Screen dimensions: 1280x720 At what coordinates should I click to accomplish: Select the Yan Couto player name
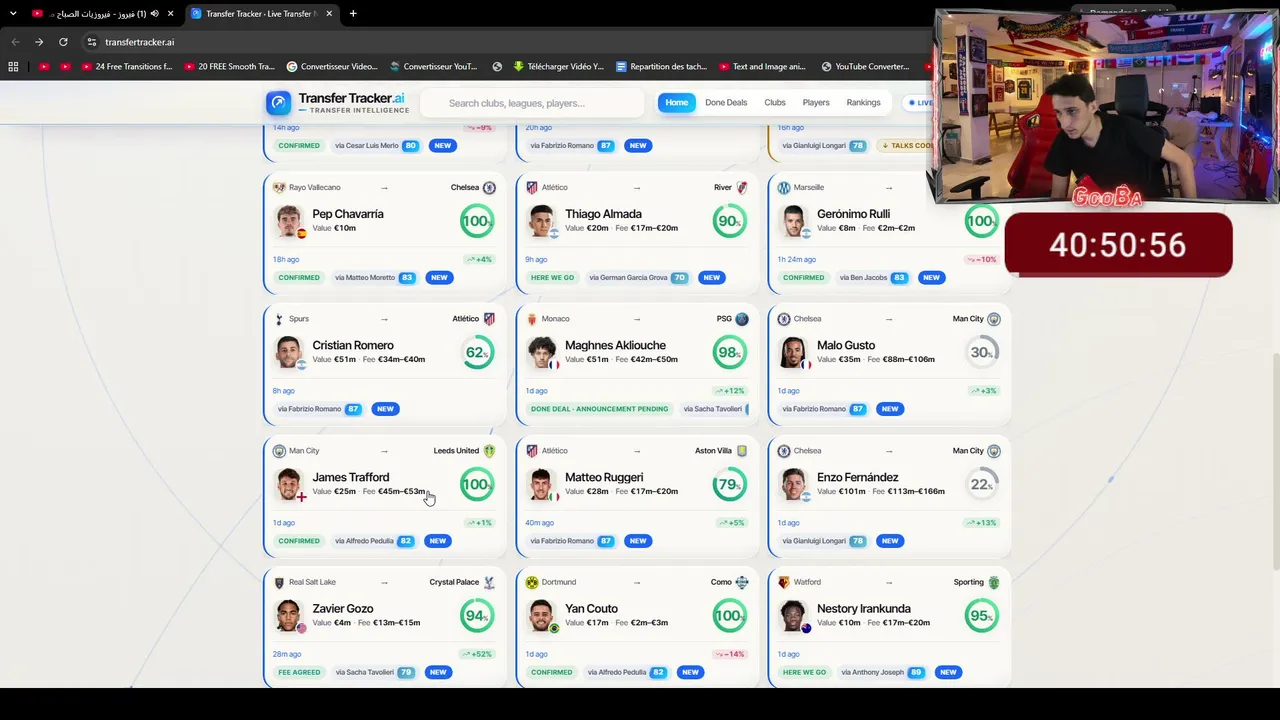pos(591,608)
